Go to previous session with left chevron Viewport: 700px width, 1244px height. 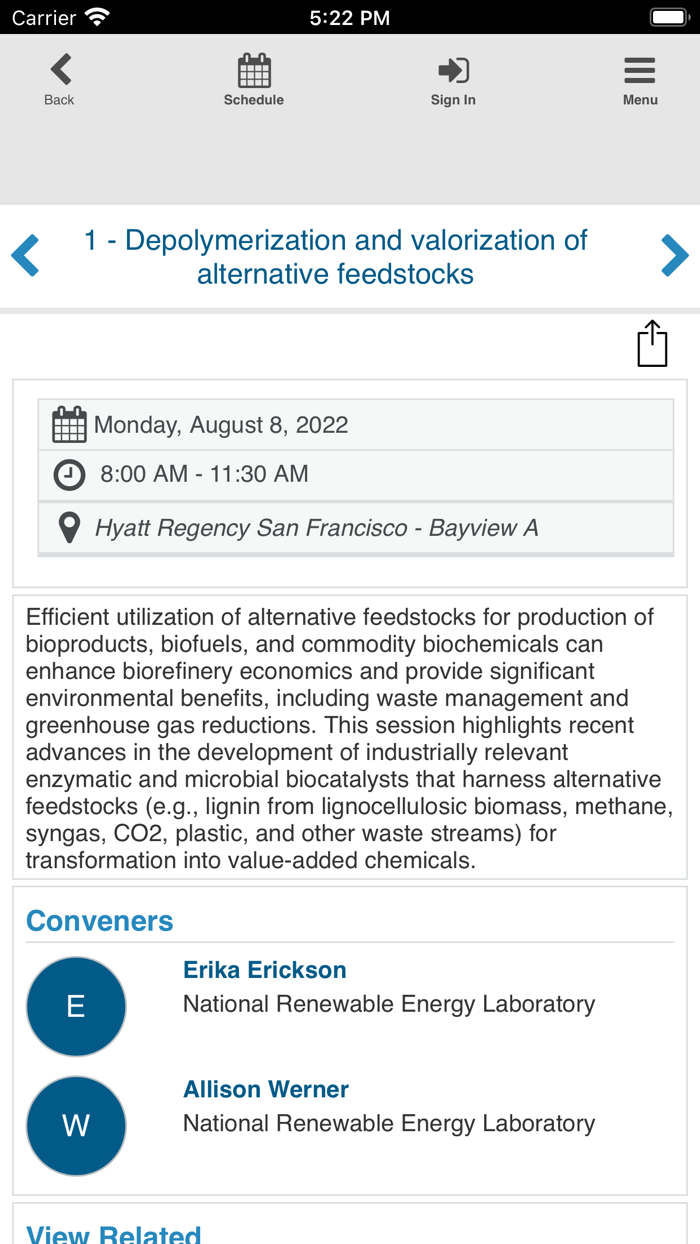coord(25,256)
